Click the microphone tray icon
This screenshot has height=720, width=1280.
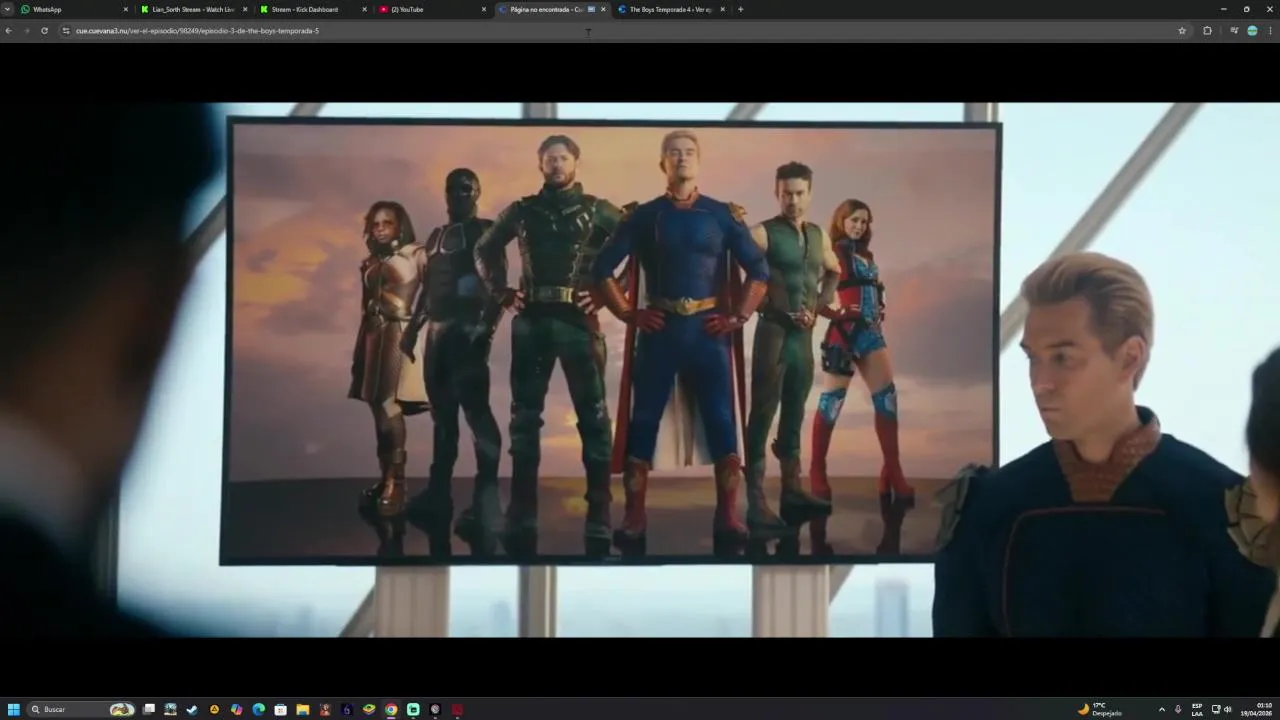(1178, 709)
